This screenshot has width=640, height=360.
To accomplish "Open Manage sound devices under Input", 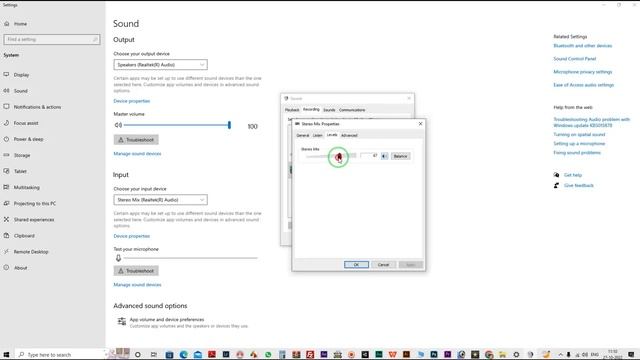I will coord(137,284).
